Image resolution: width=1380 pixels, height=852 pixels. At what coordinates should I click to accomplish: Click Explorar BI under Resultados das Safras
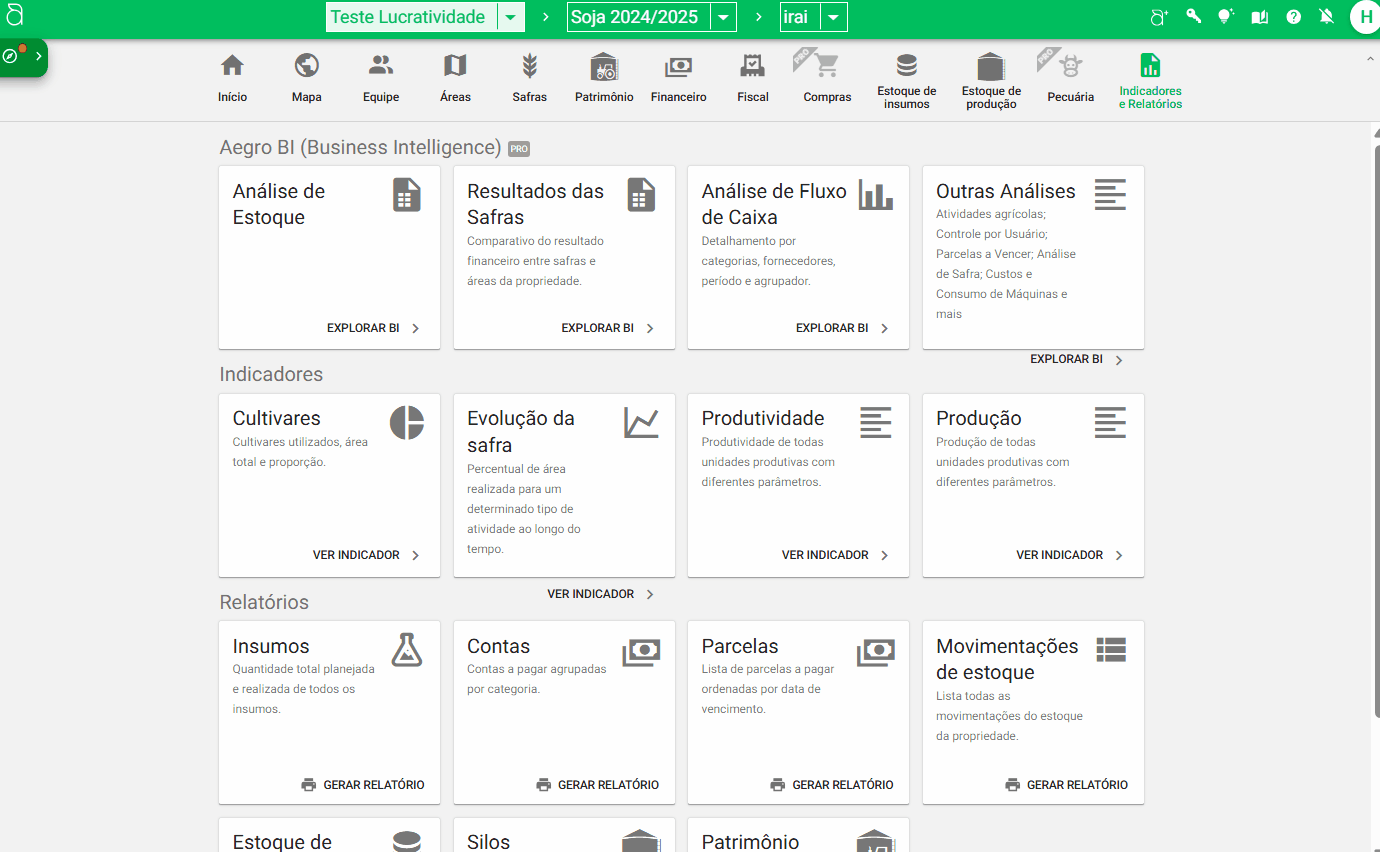pos(607,328)
